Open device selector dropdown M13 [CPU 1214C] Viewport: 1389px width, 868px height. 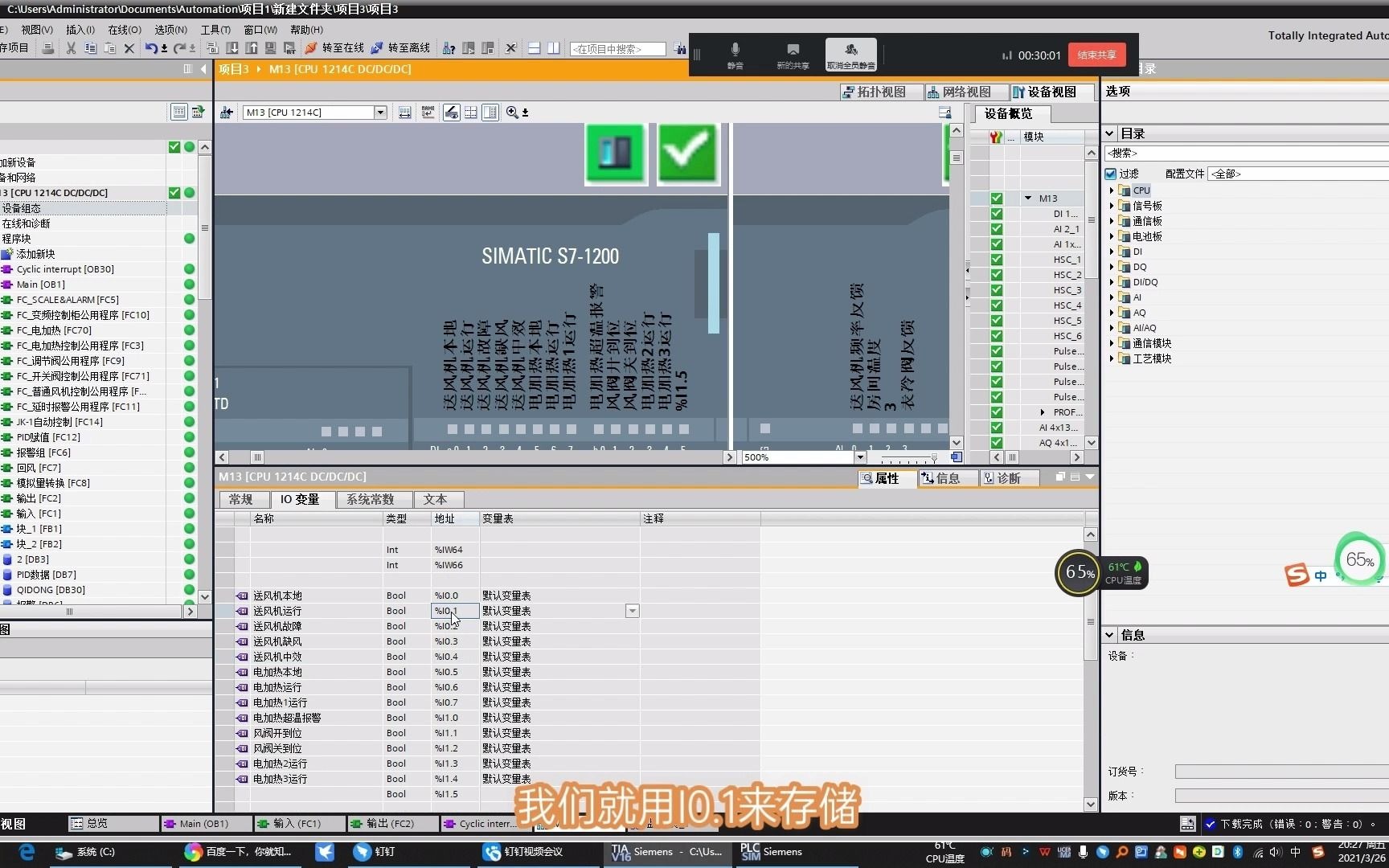[x=380, y=113]
